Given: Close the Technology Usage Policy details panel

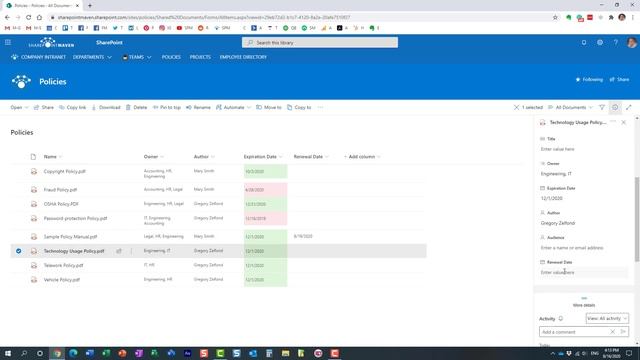Looking at the screenshot, I should [x=624, y=122].
